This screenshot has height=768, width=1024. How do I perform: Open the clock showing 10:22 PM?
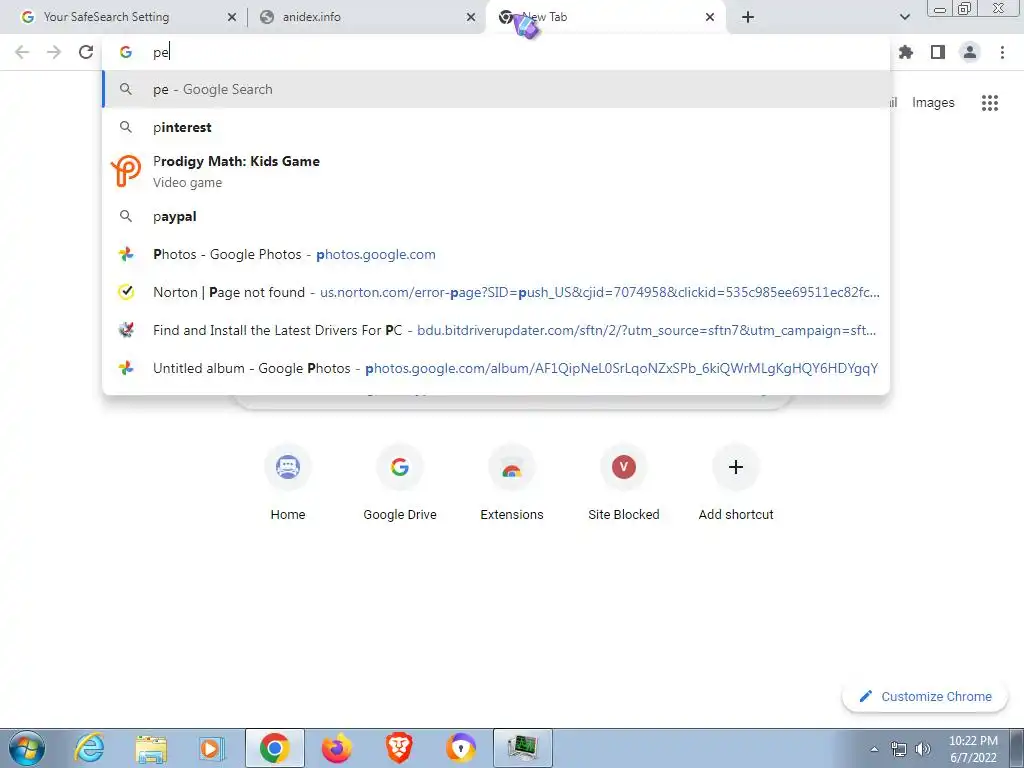click(973, 749)
